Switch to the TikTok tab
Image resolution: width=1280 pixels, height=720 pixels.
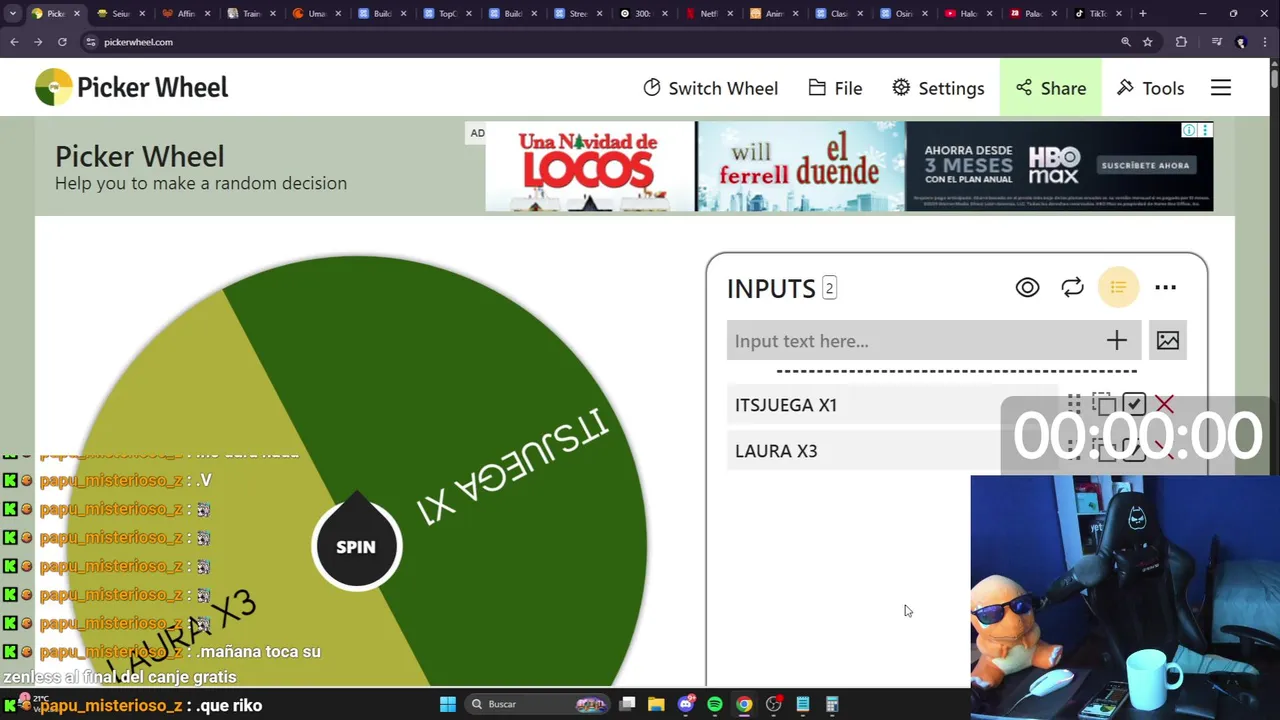1097,14
